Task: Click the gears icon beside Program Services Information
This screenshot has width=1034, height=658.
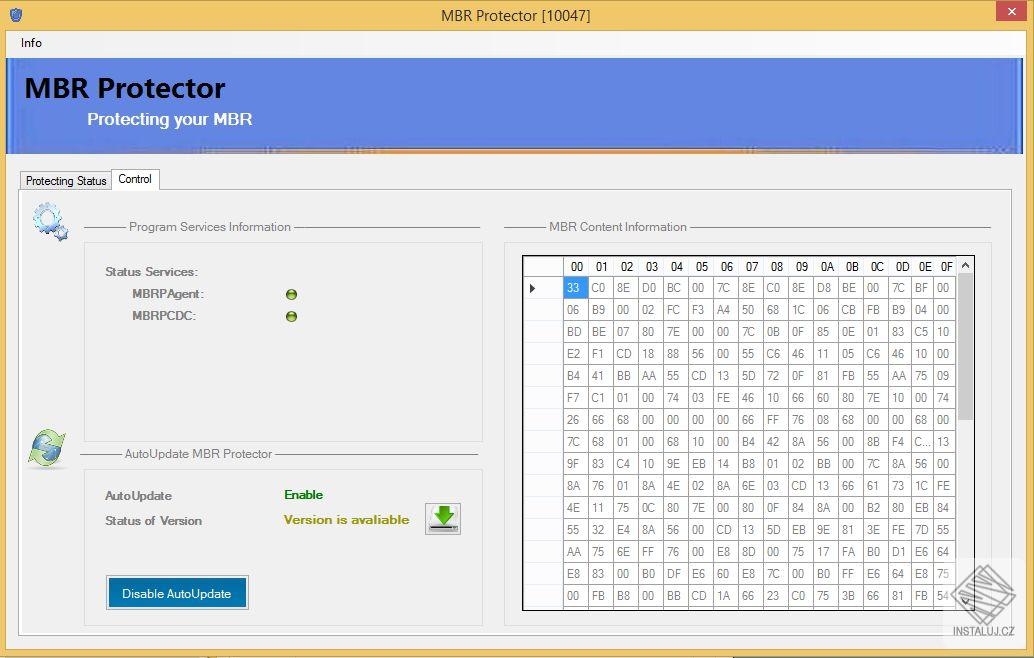Action: point(50,222)
